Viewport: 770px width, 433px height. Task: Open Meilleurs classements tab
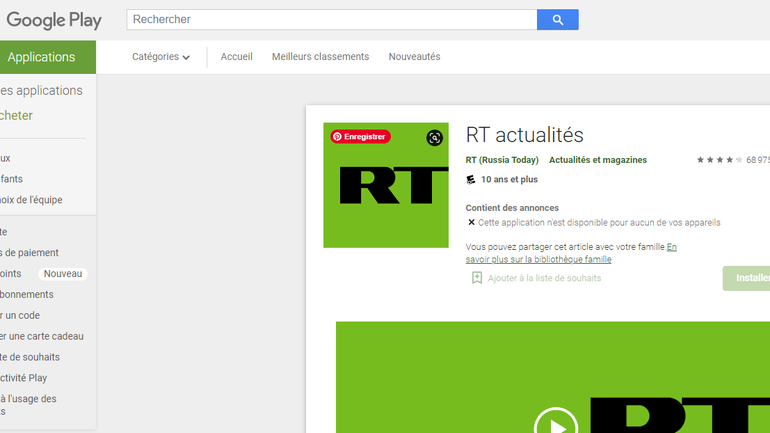320,57
